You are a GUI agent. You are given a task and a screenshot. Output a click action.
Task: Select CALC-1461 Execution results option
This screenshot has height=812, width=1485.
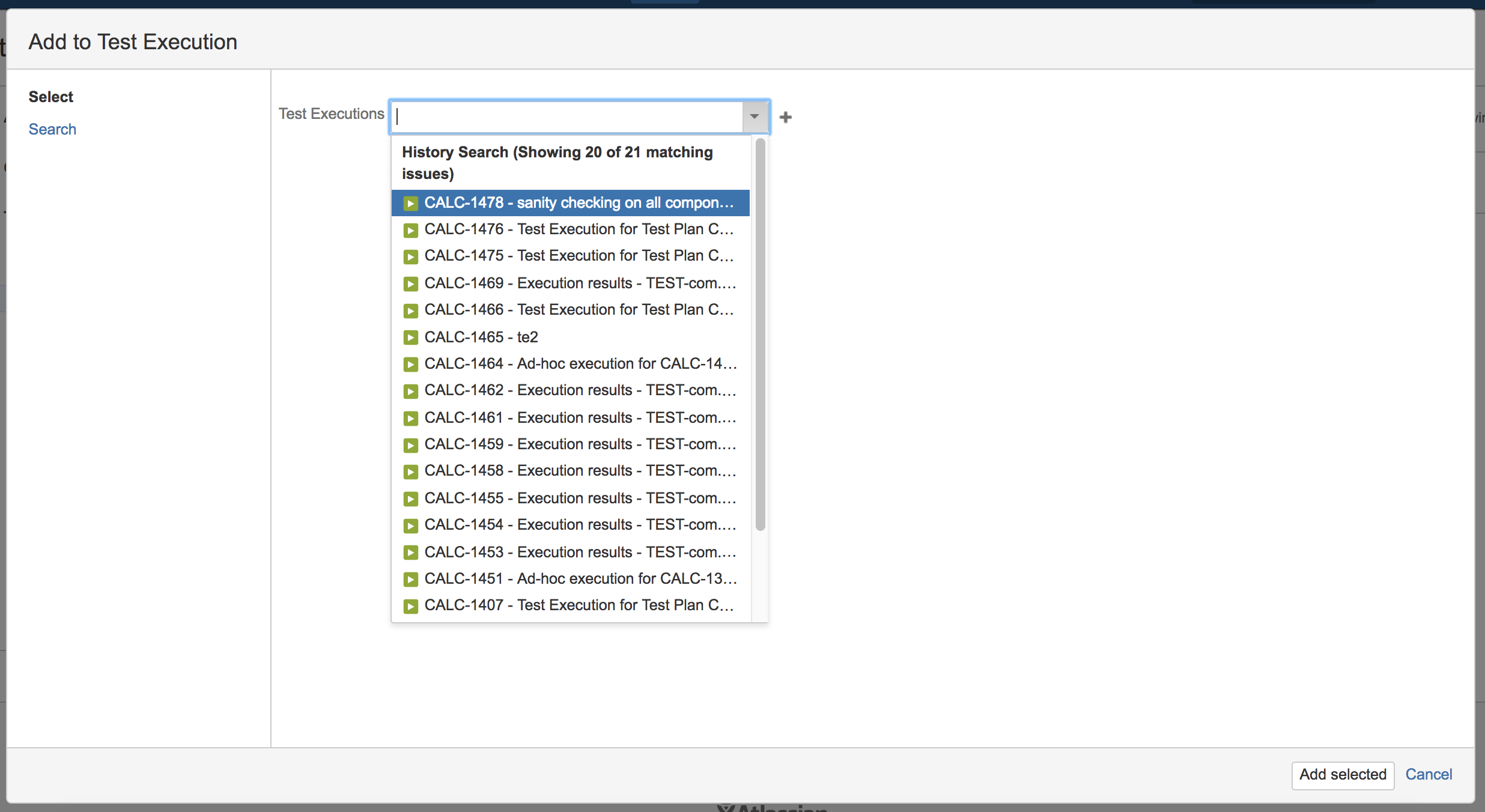click(x=571, y=417)
